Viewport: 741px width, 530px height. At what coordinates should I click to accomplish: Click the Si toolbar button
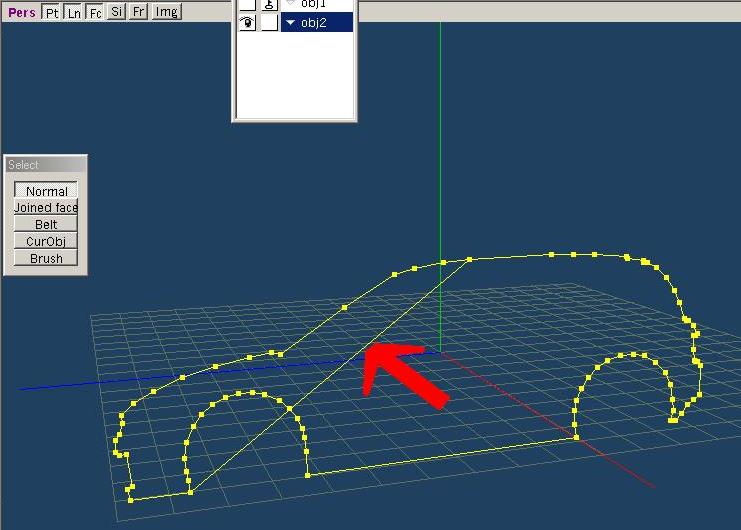point(117,12)
